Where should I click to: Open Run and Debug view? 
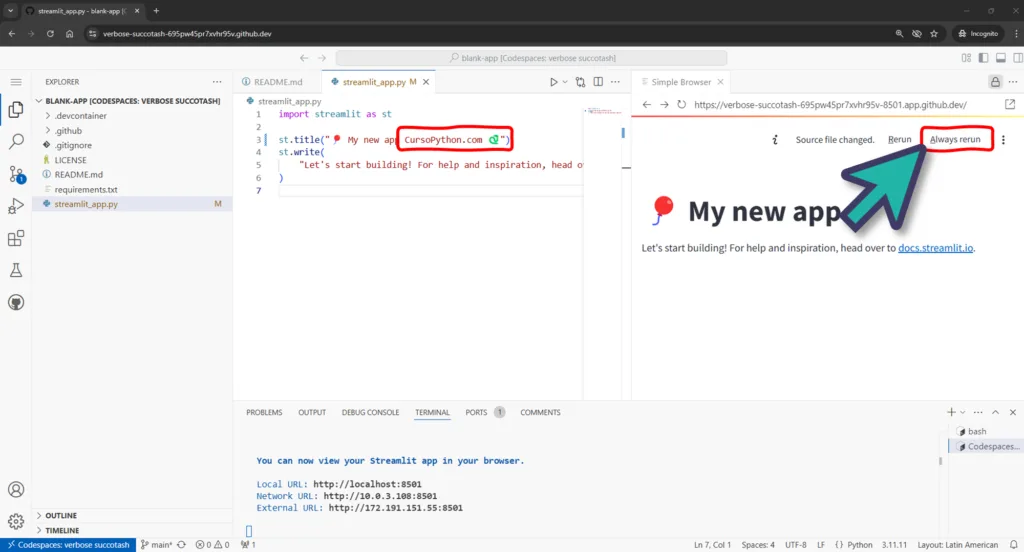point(16,206)
